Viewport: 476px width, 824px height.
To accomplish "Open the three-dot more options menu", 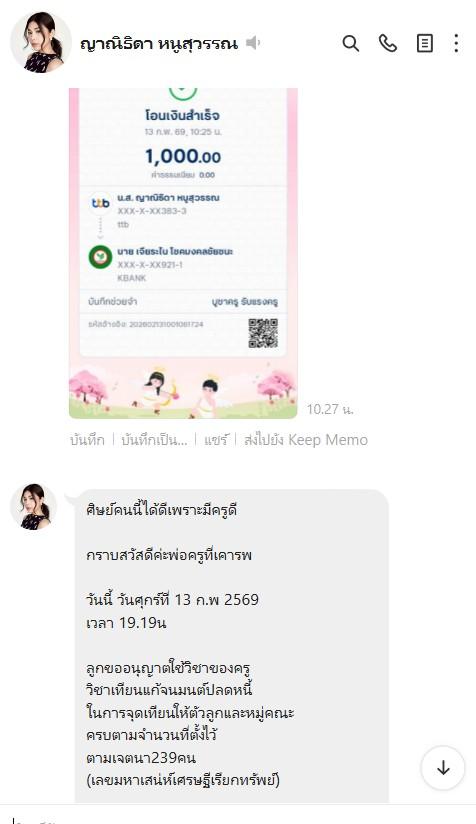I will tap(456, 43).
